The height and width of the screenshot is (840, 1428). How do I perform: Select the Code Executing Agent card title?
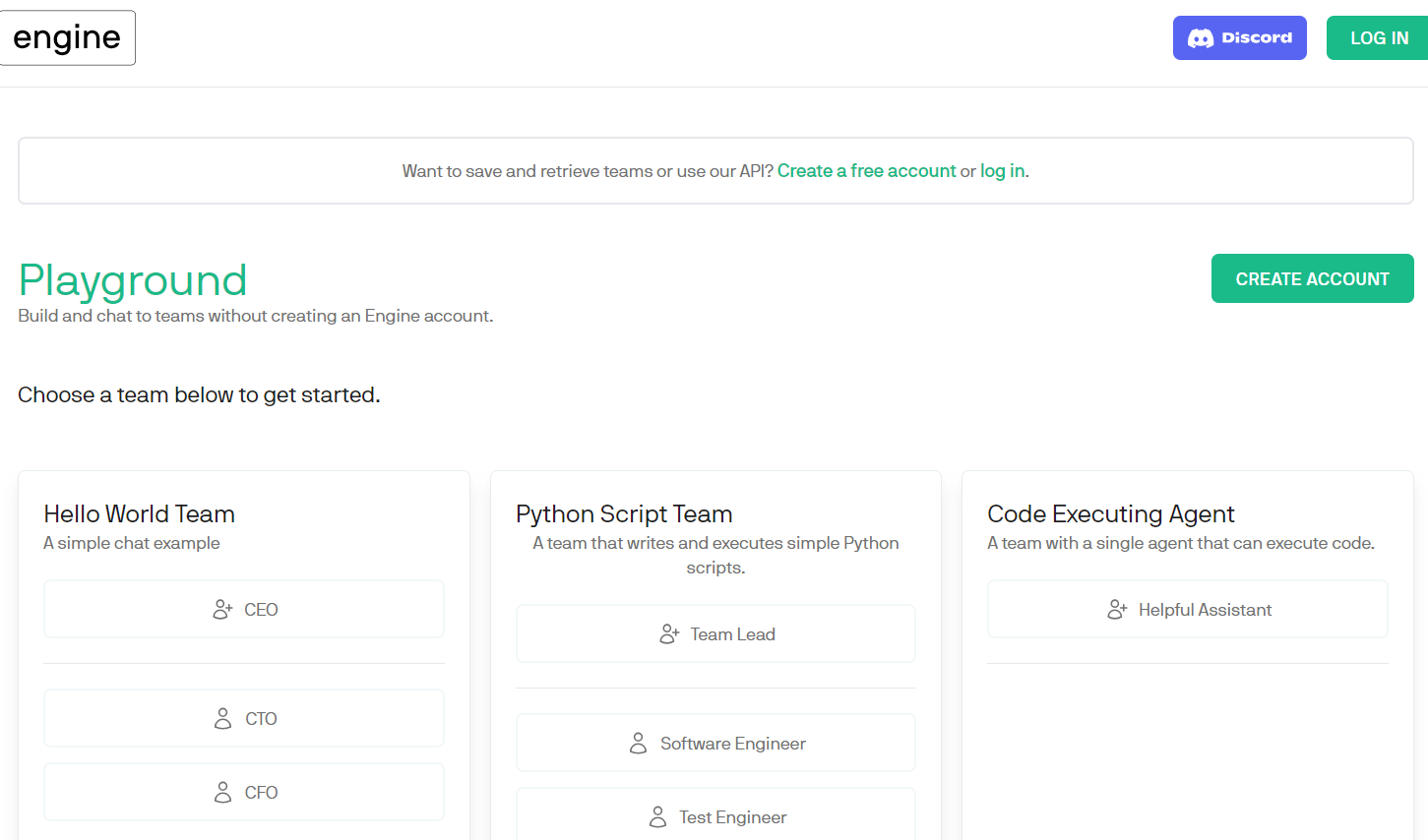coord(1110,514)
